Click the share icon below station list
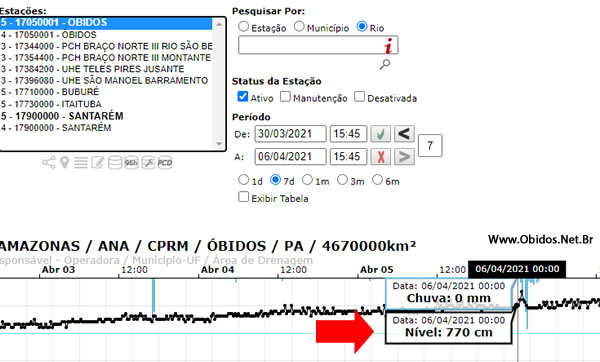Image resolution: width=600 pixels, height=362 pixels. [x=49, y=163]
